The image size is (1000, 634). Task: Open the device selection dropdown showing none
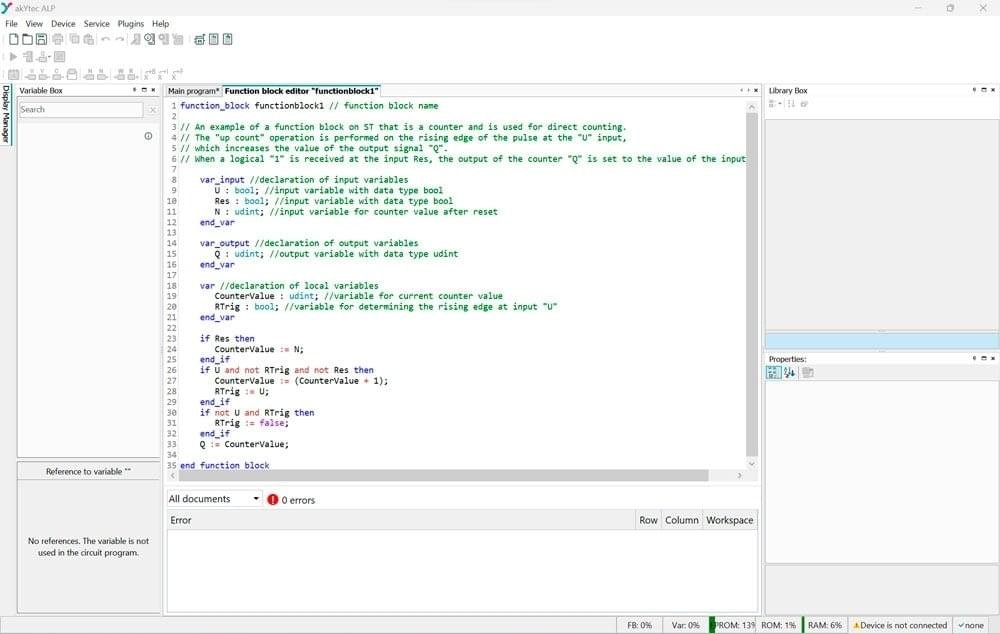click(x=970, y=624)
